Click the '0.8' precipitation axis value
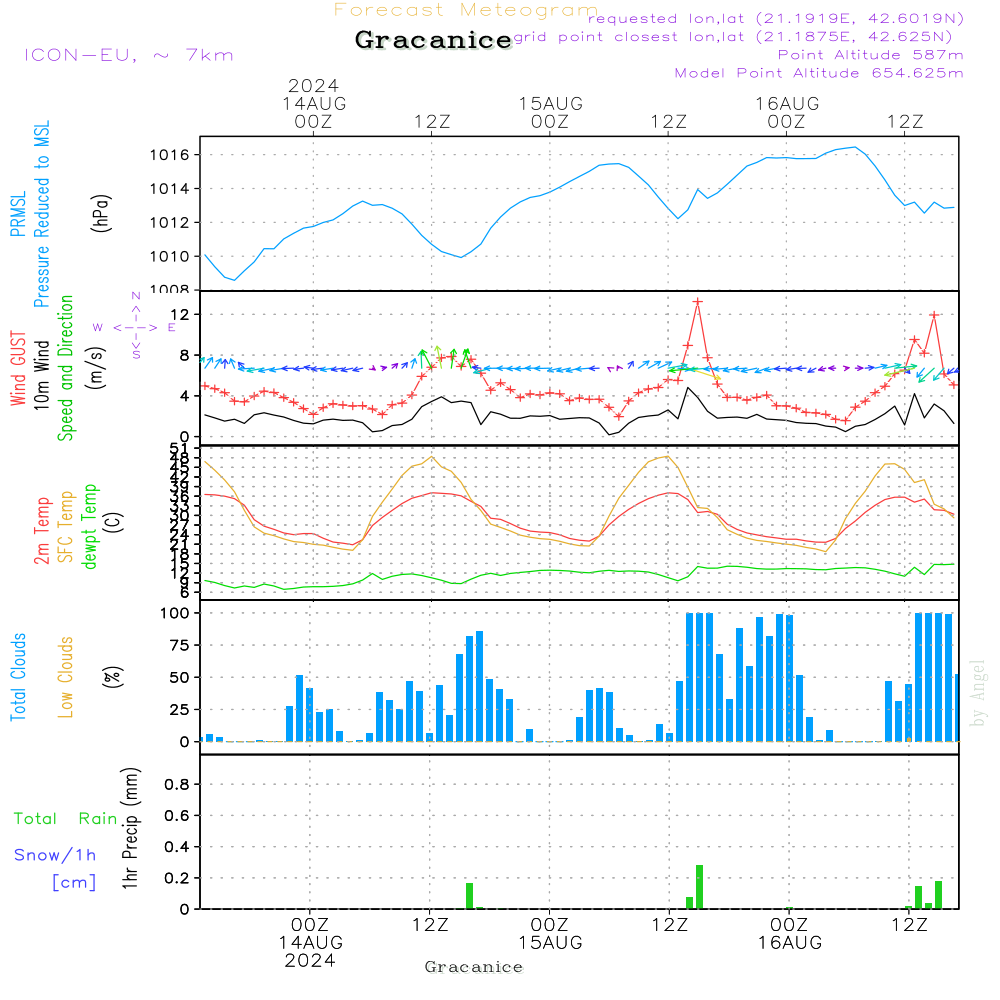The image size is (1000, 1000). tap(177, 784)
